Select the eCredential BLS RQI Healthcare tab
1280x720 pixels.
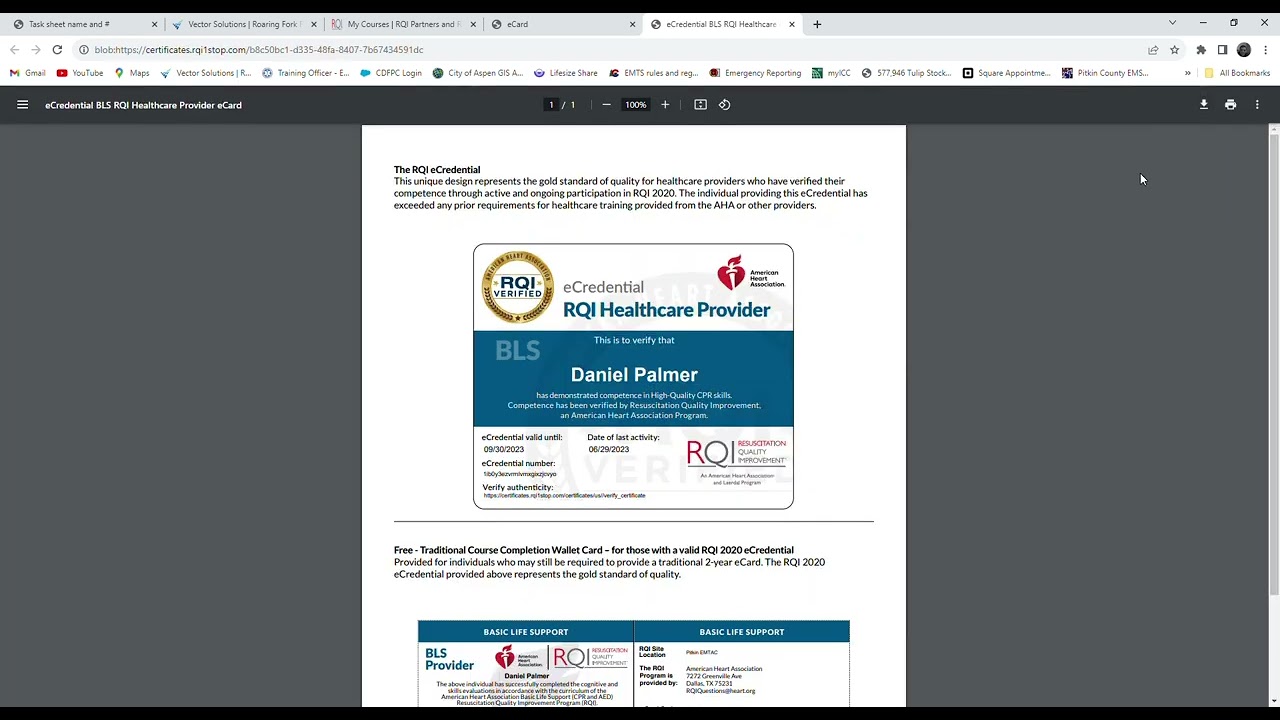coord(721,24)
